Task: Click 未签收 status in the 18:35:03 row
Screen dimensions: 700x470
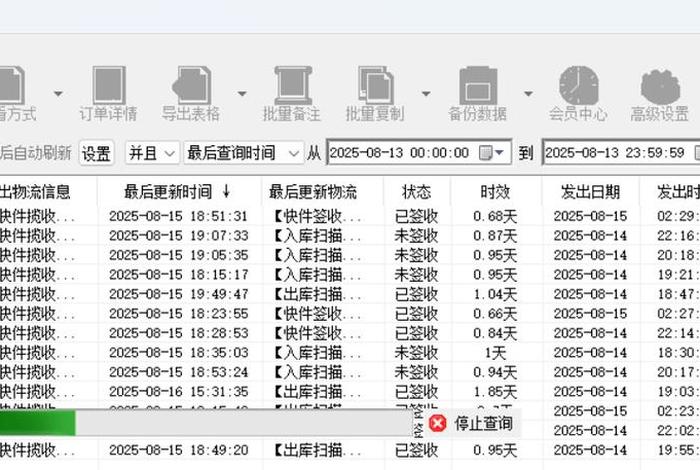Action: point(416,353)
